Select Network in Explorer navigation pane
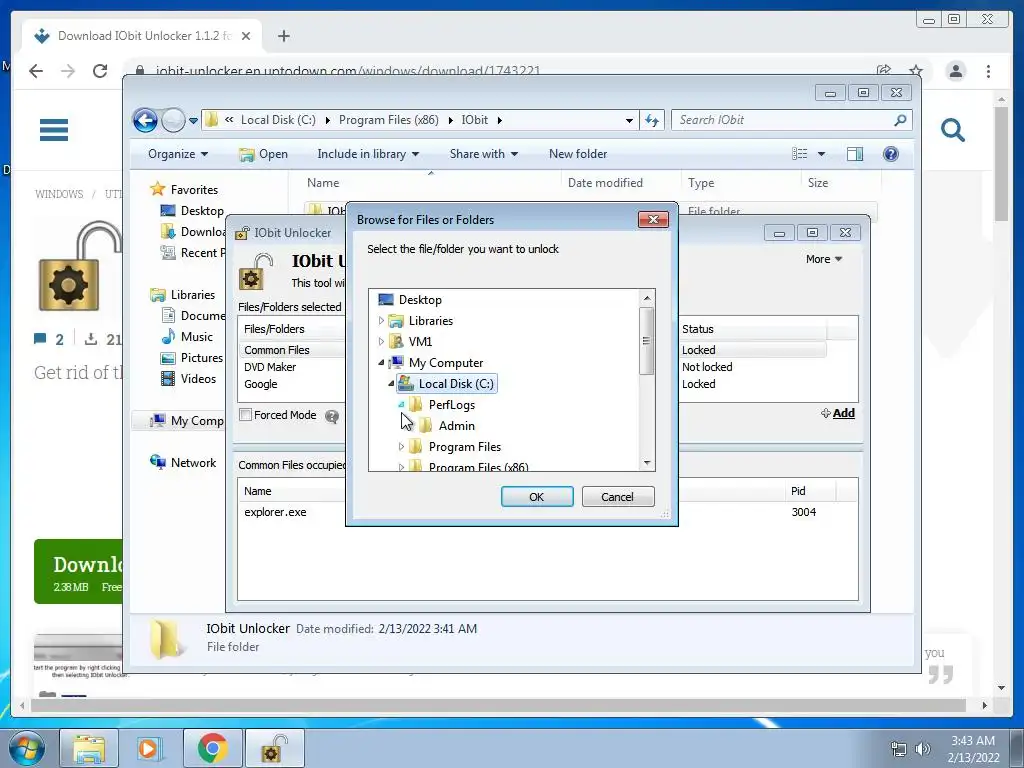 (x=193, y=462)
